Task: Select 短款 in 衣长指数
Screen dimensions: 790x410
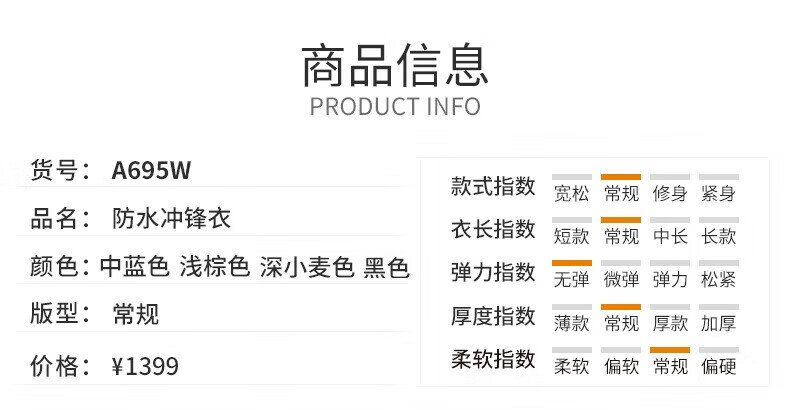Action: (x=571, y=236)
